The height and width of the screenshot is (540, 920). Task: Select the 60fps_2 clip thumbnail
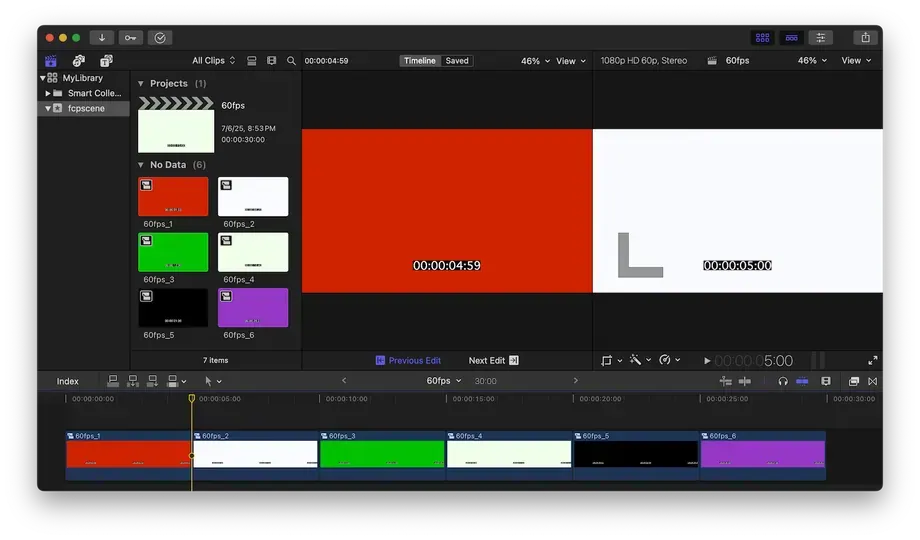pyautogui.click(x=253, y=197)
